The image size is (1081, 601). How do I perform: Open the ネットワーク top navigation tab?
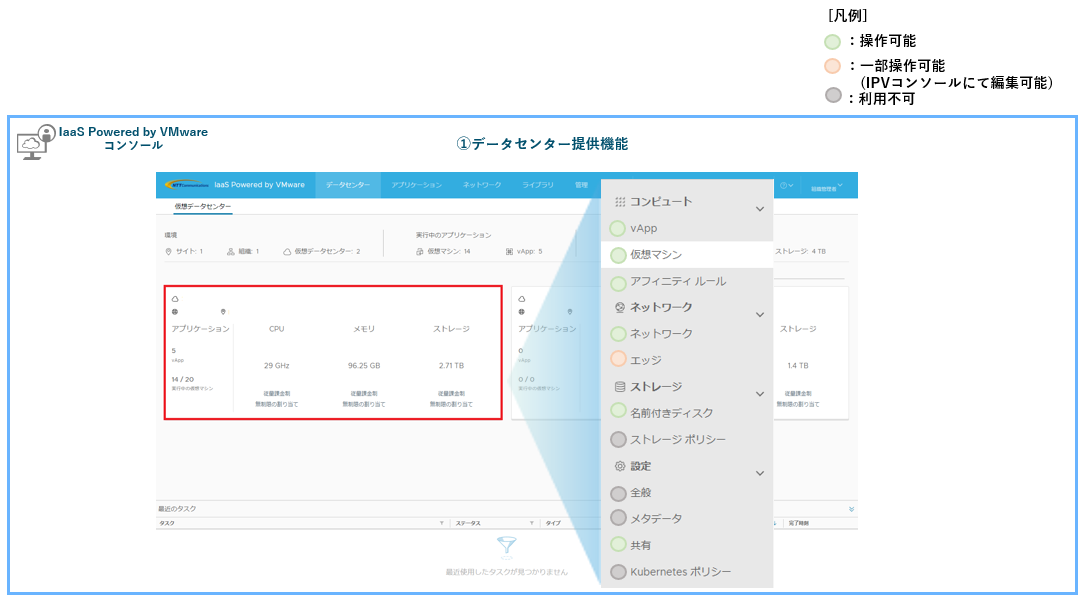click(x=482, y=185)
